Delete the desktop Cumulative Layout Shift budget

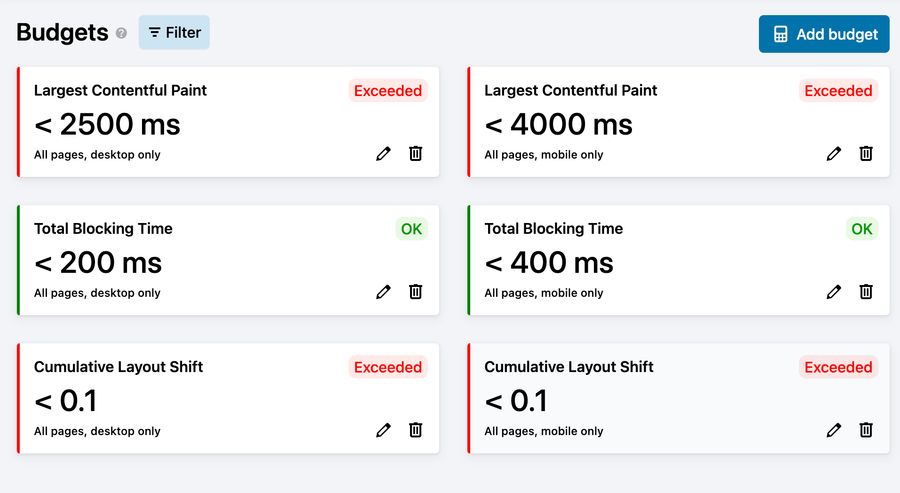pyautogui.click(x=416, y=430)
